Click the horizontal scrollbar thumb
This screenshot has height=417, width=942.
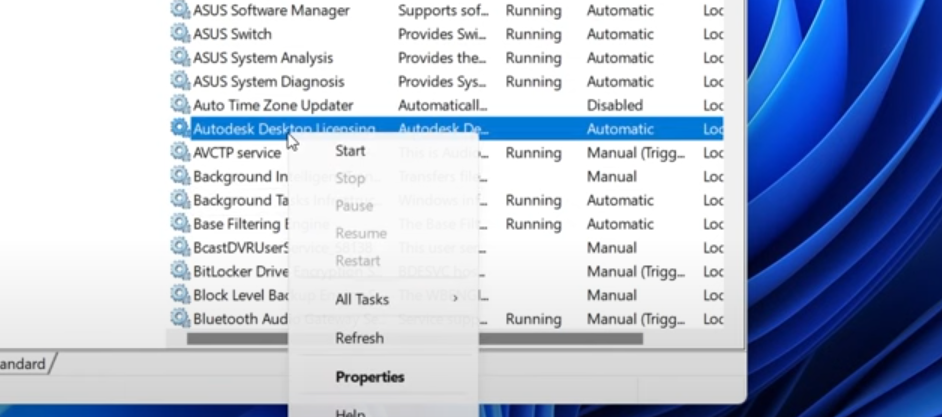415,339
